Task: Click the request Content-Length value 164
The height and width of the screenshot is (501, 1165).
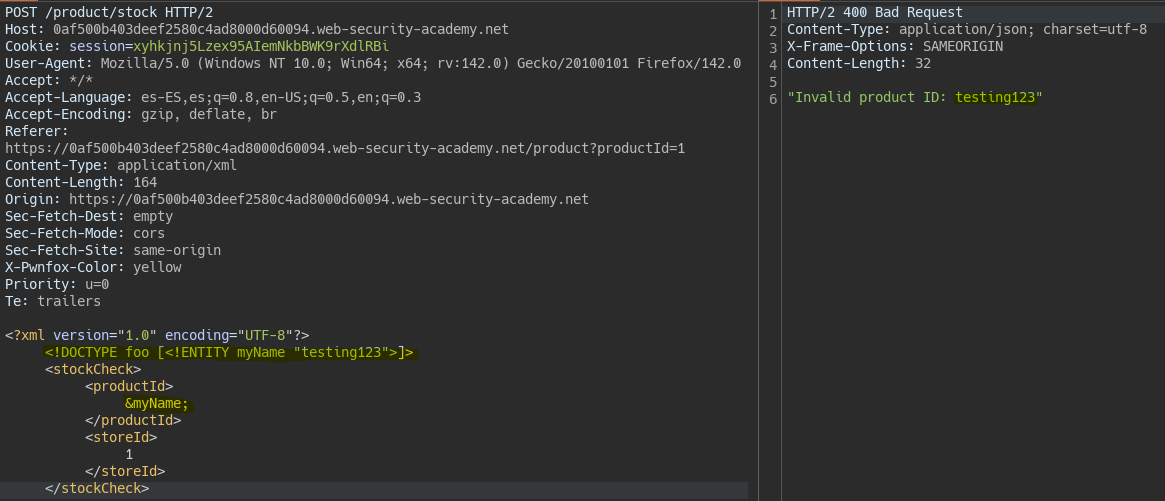Action: click(145, 183)
